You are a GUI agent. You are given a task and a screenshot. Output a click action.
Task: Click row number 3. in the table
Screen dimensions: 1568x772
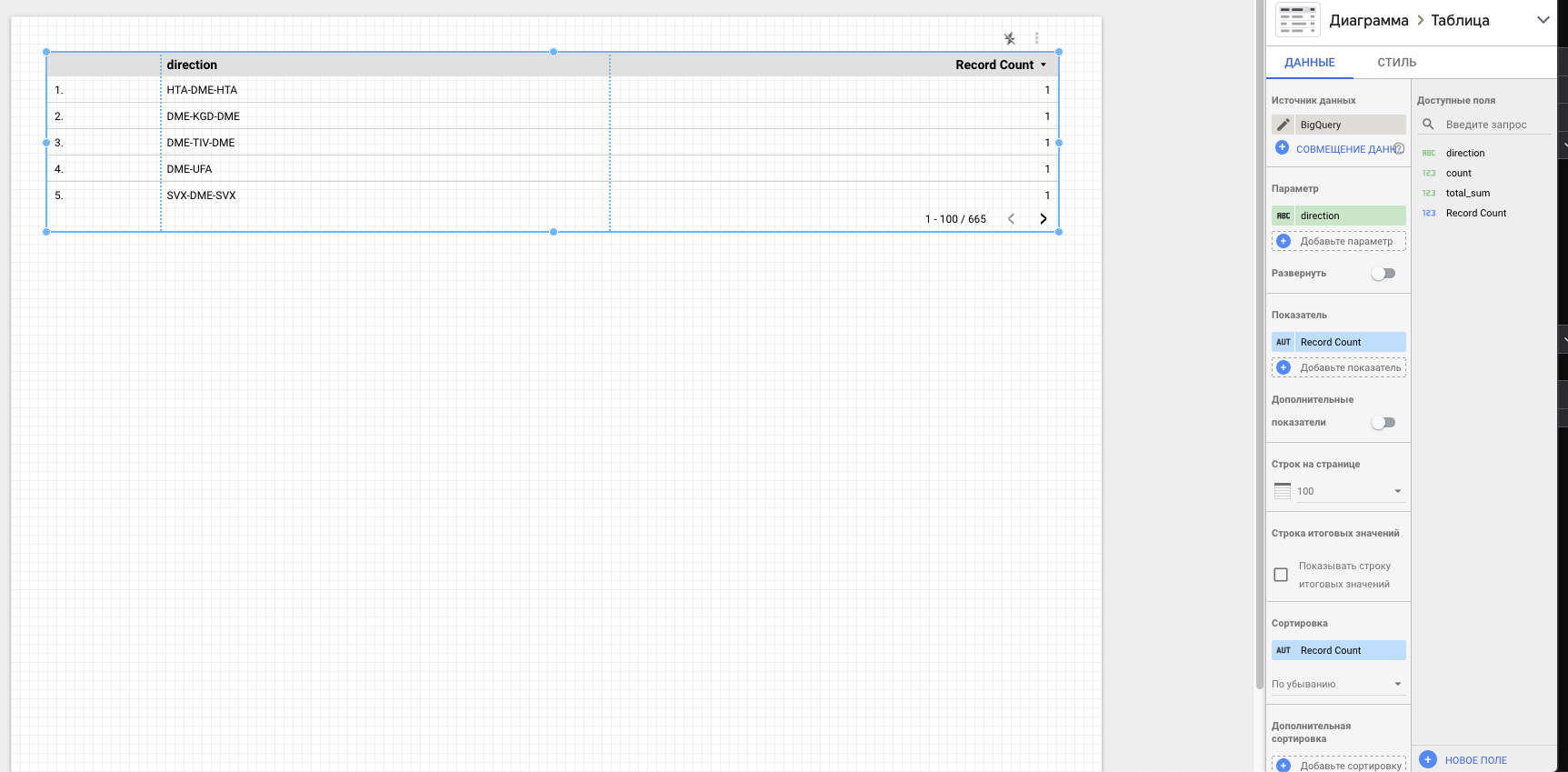[x=59, y=143]
